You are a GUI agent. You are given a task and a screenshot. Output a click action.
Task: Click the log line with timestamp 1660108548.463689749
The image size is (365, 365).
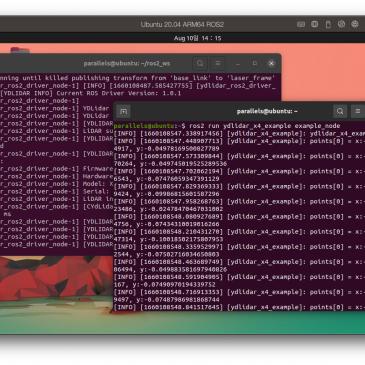pos(239,262)
